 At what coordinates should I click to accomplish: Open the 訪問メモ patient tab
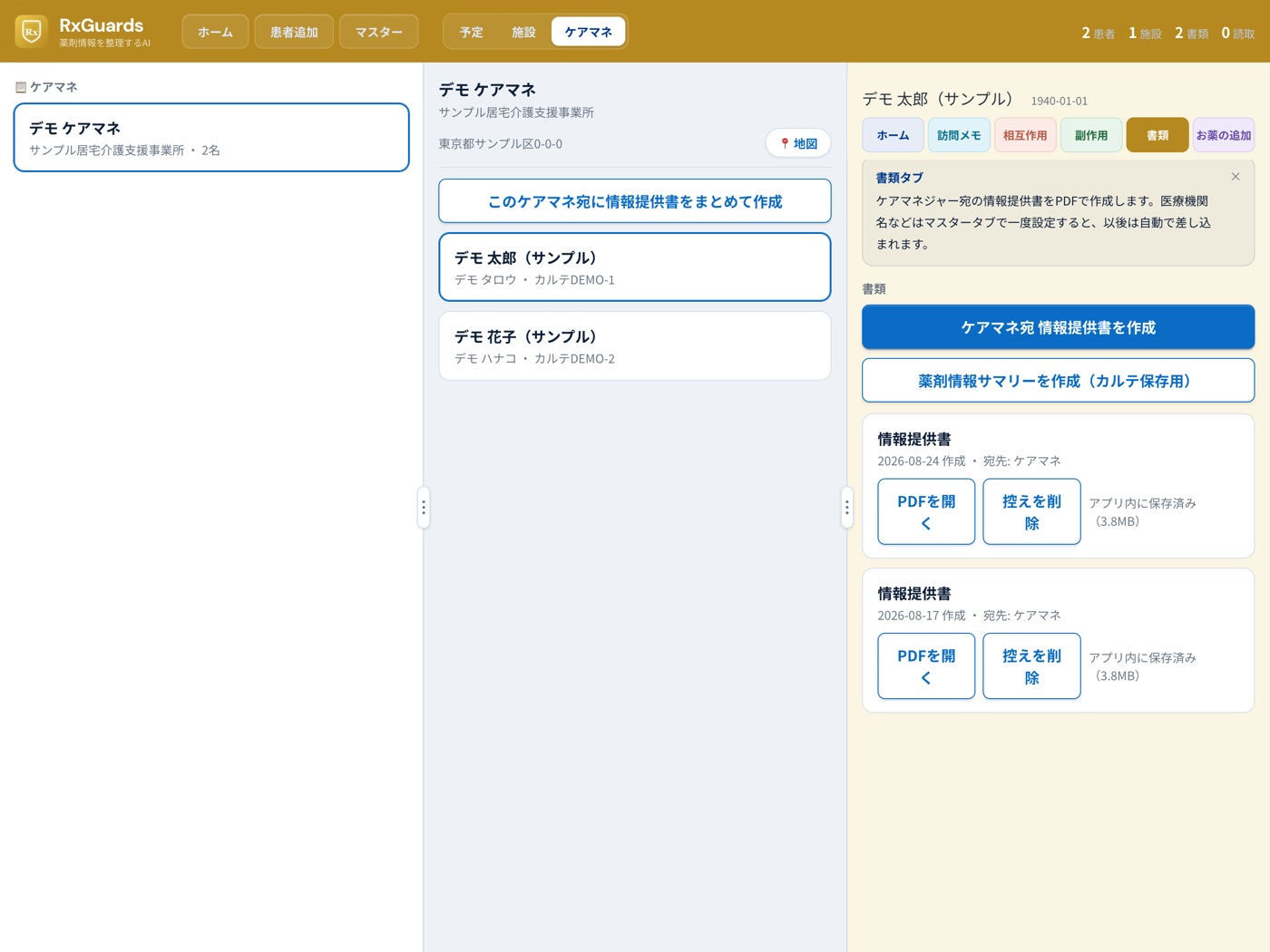click(x=959, y=135)
